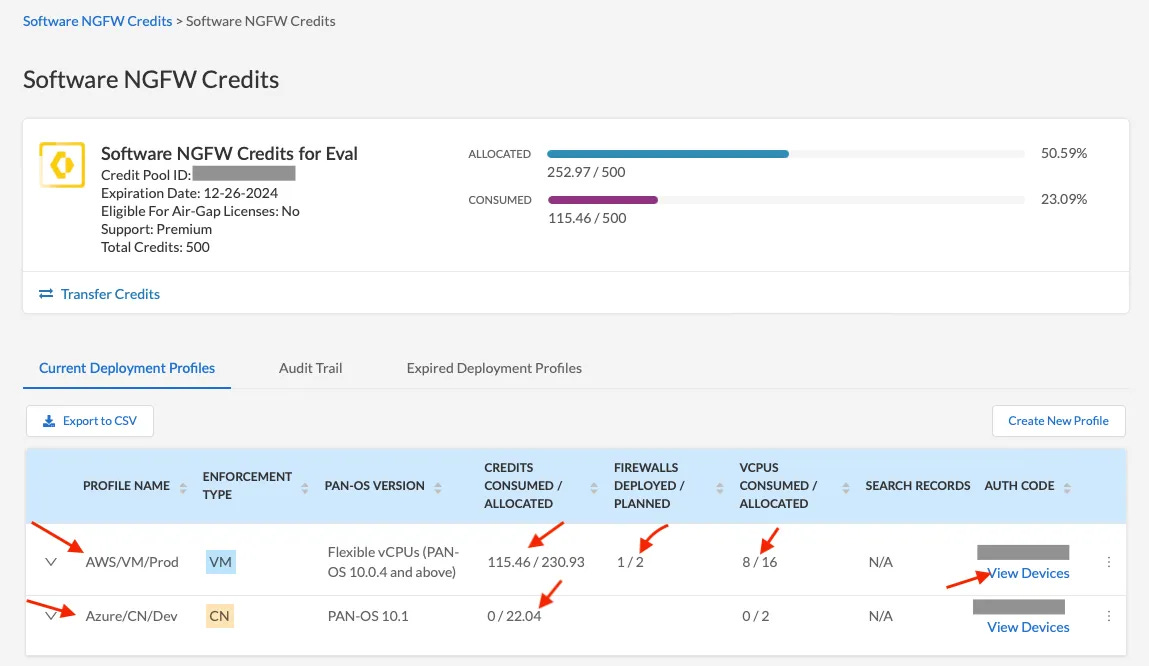
Task: Click the CN enforcement type badge
Action: point(219,616)
